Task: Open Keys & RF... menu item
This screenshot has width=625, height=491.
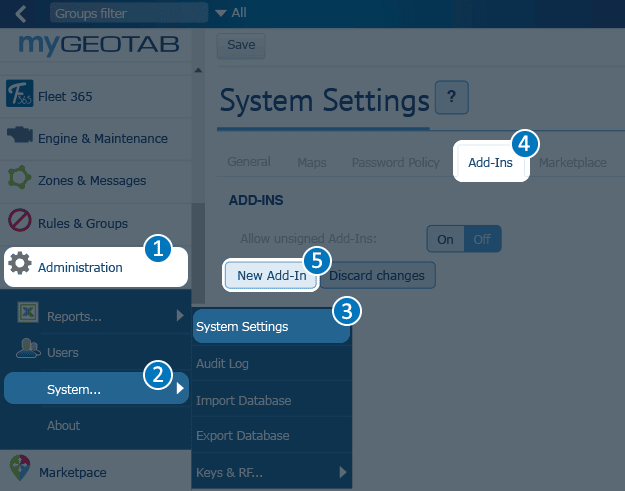Action: (271, 472)
